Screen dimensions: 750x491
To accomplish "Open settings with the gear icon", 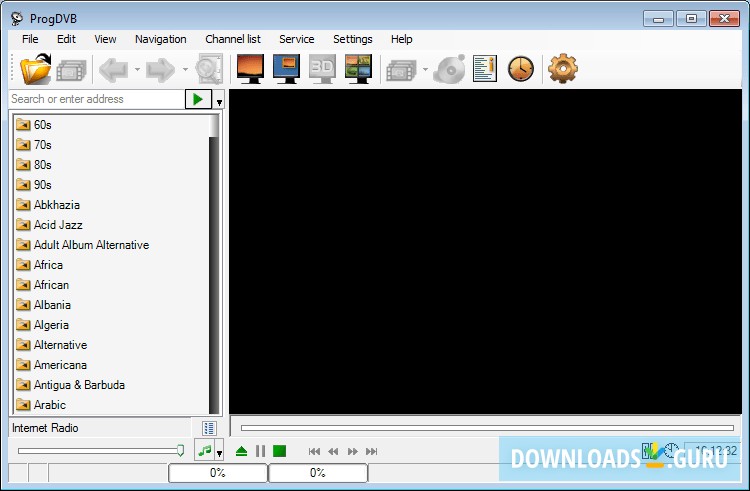I will [562, 68].
